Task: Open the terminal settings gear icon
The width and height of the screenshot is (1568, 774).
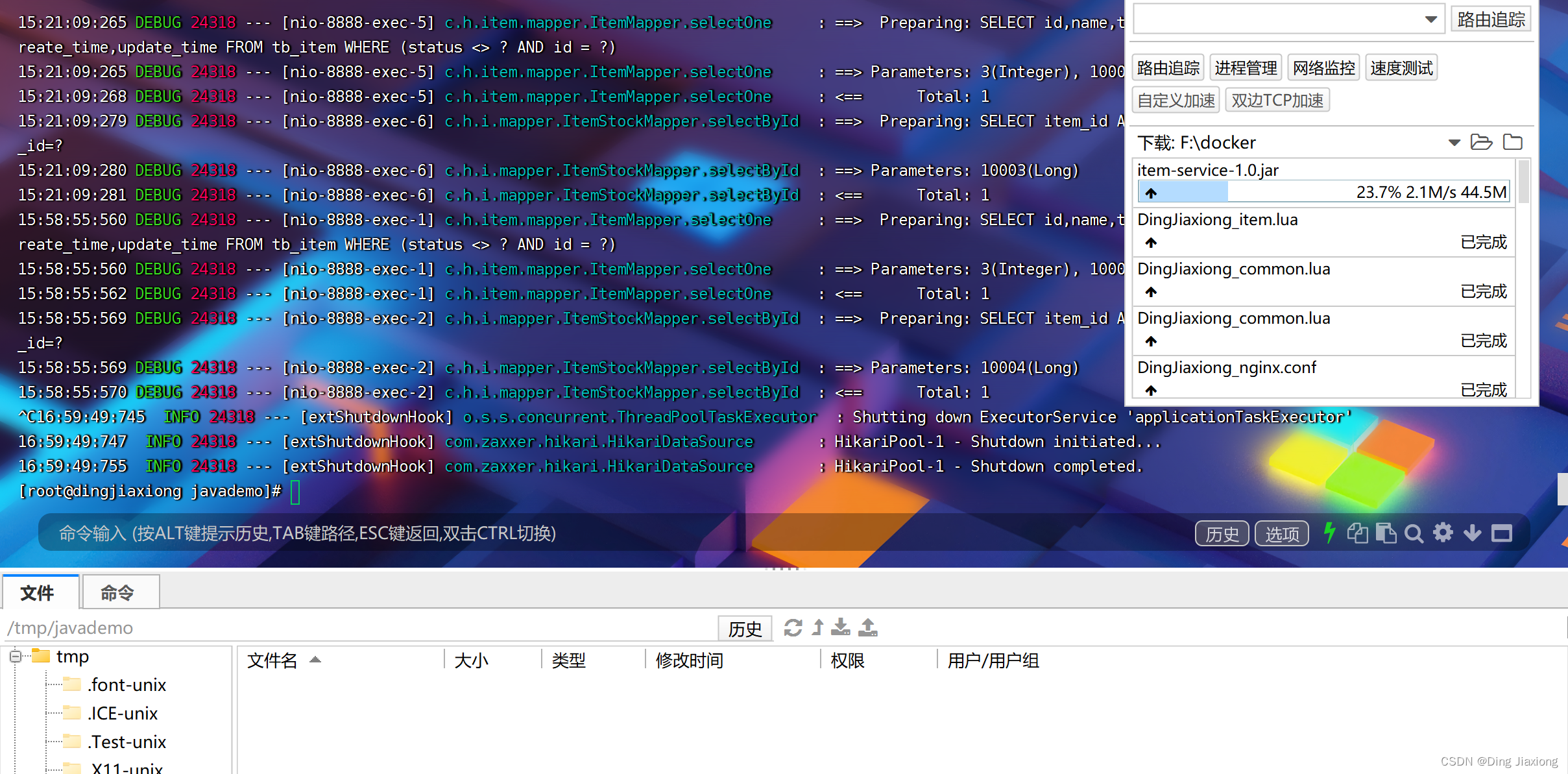Action: pyautogui.click(x=1443, y=533)
